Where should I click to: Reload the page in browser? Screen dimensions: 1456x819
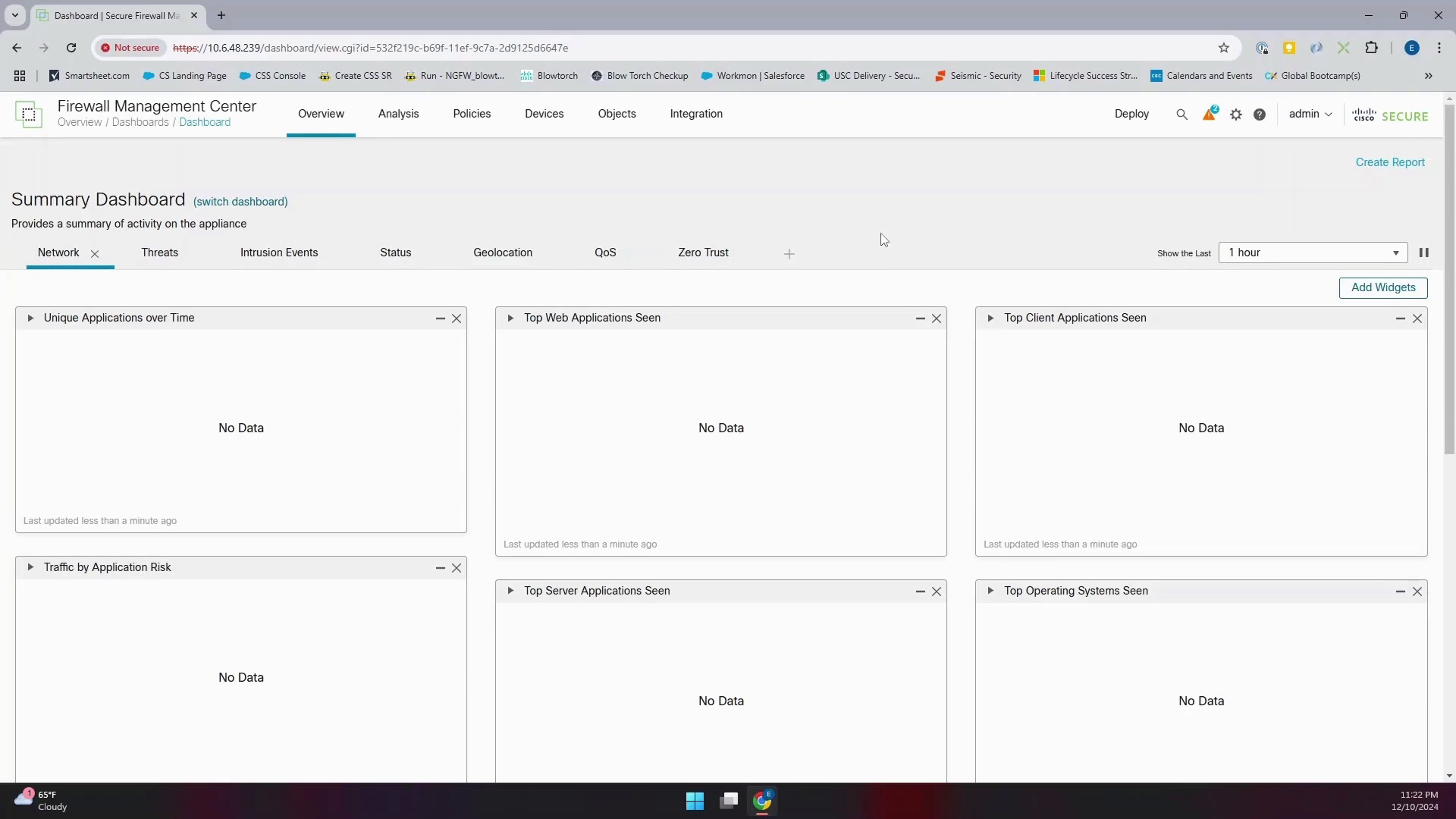71,48
